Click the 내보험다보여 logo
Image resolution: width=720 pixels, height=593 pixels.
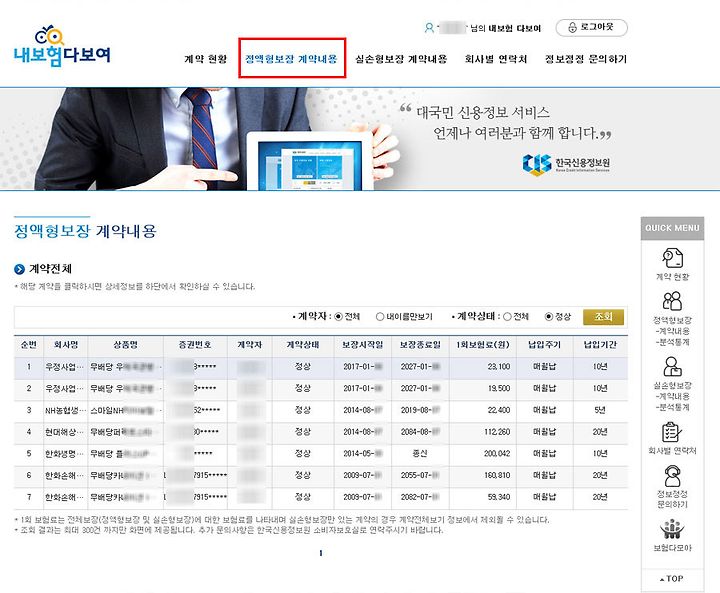[x=62, y=47]
